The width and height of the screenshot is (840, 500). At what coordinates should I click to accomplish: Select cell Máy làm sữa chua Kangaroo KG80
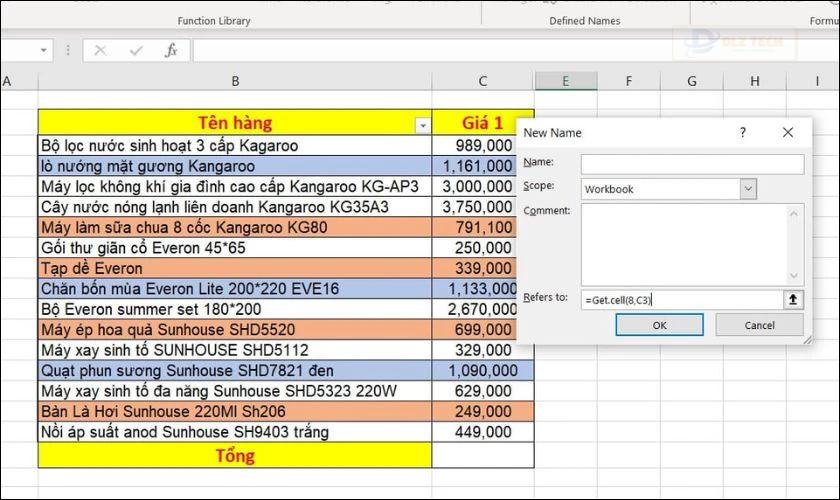click(x=235, y=227)
